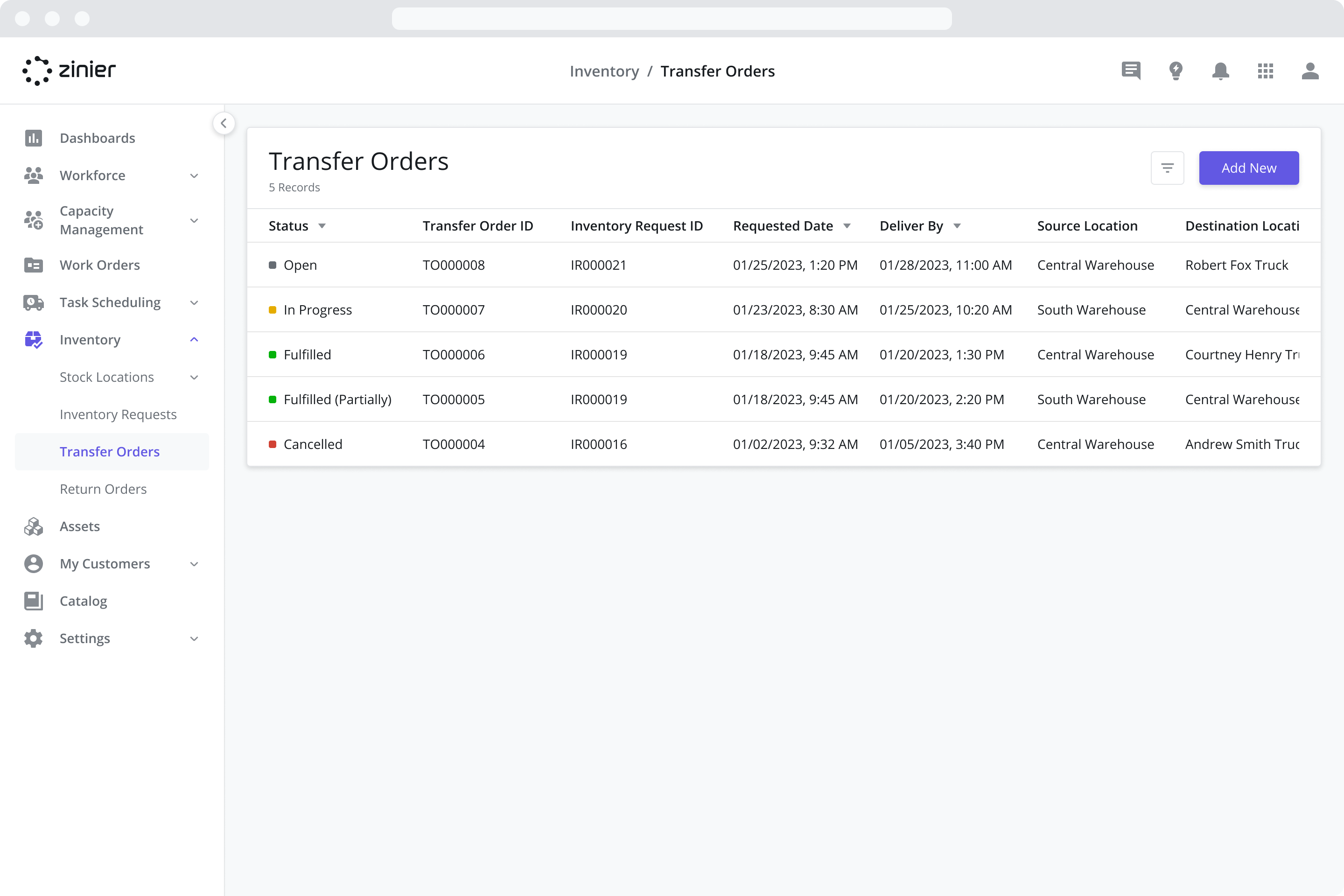Expand the Task Scheduling chevron
Screen dimensions: 1344x896
pyautogui.click(x=194, y=303)
